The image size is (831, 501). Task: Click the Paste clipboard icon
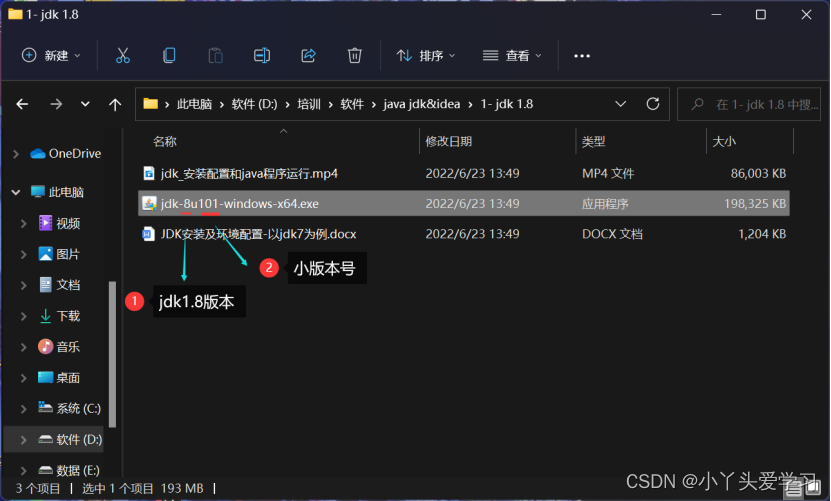(215, 56)
